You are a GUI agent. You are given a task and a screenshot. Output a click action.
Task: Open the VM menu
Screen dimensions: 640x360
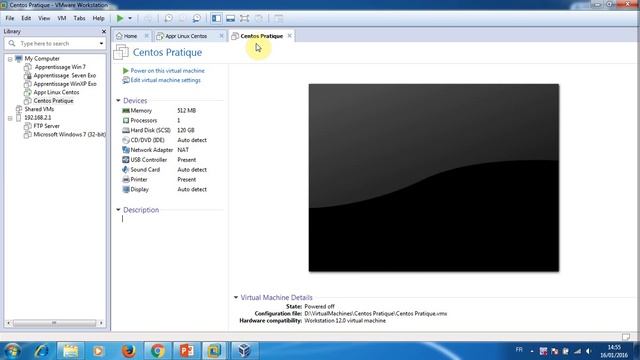point(62,18)
